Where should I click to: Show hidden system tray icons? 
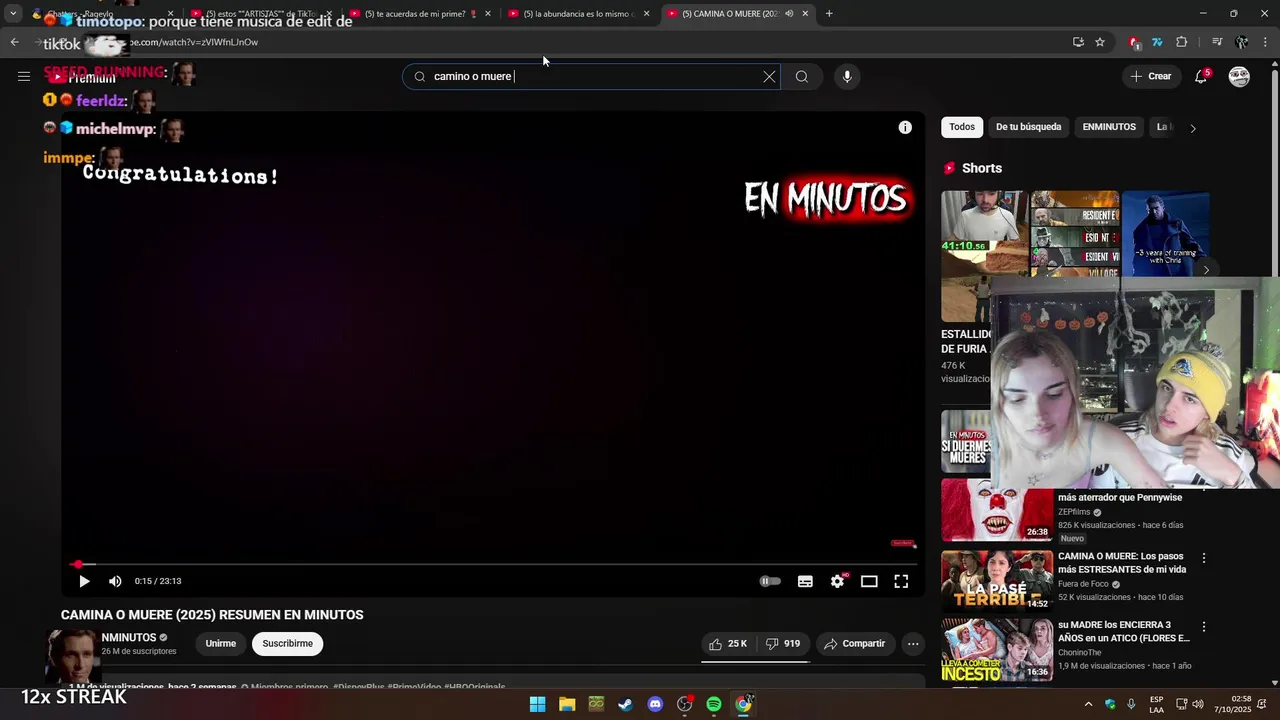click(x=1088, y=704)
